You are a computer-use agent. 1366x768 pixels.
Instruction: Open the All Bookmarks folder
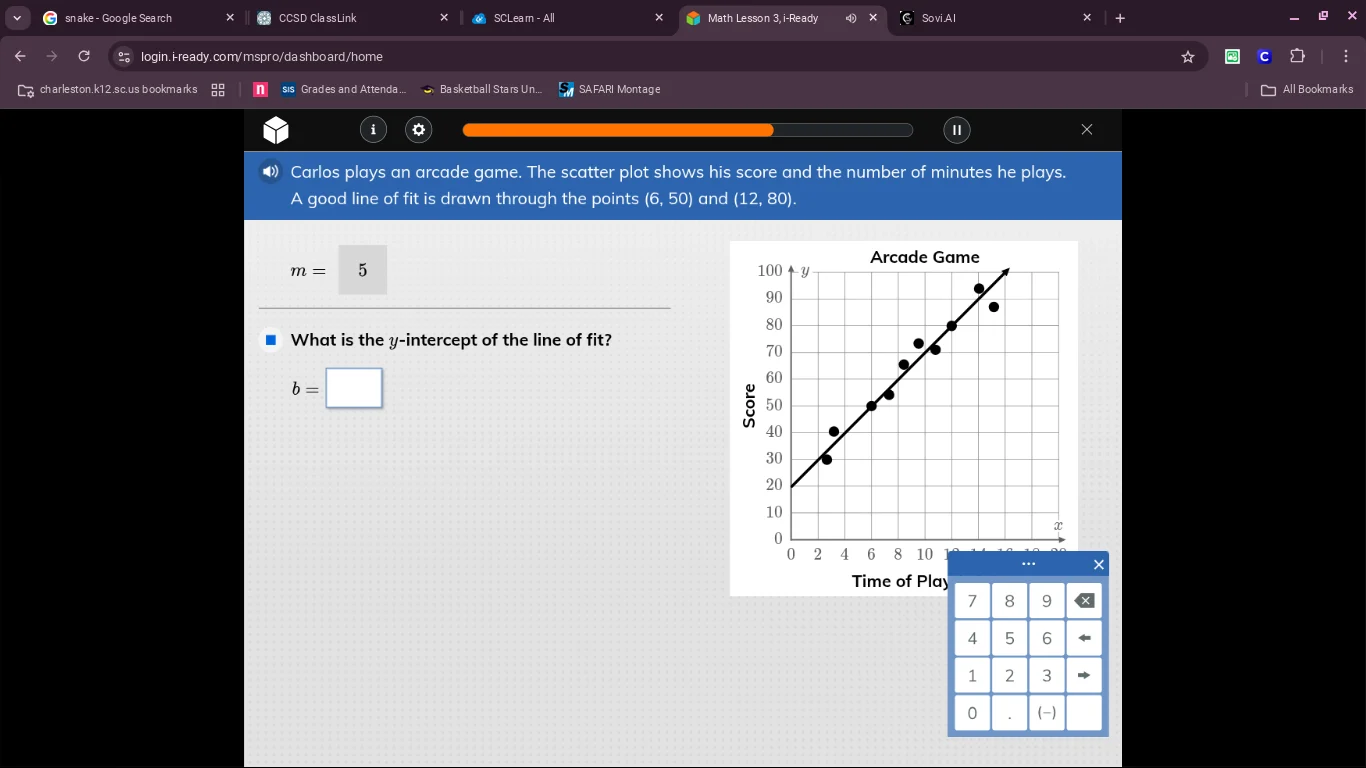coord(1307,90)
